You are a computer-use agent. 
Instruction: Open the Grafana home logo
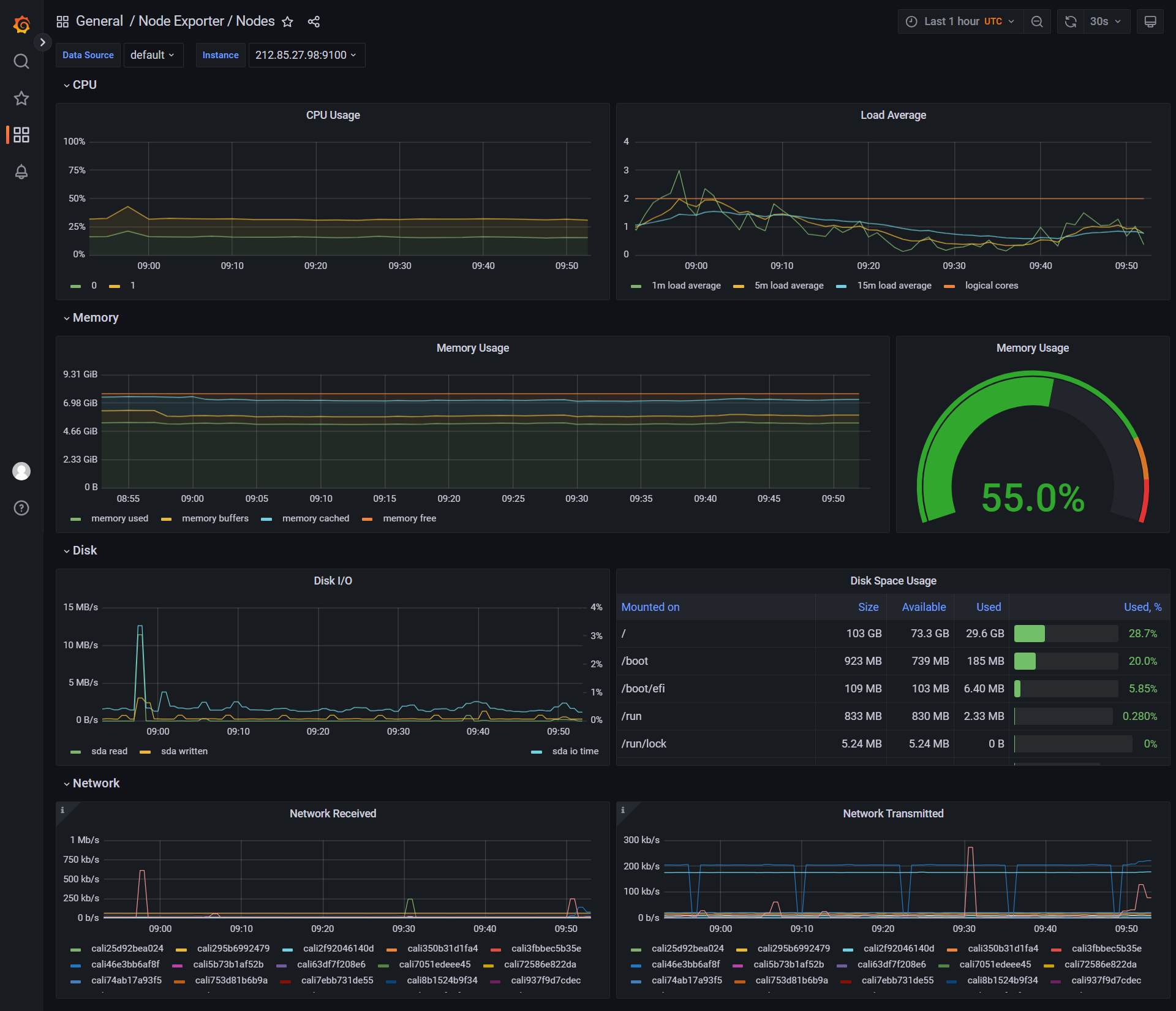tap(21, 25)
